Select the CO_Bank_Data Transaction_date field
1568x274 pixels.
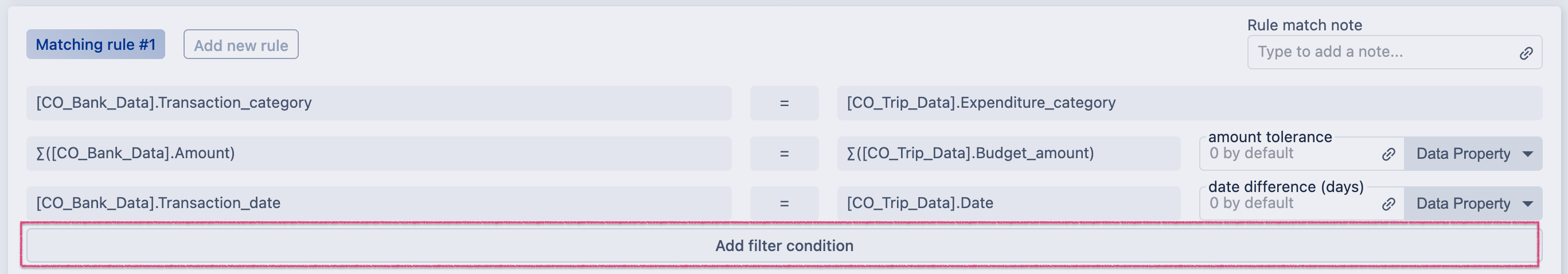pyautogui.click(x=378, y=203)
